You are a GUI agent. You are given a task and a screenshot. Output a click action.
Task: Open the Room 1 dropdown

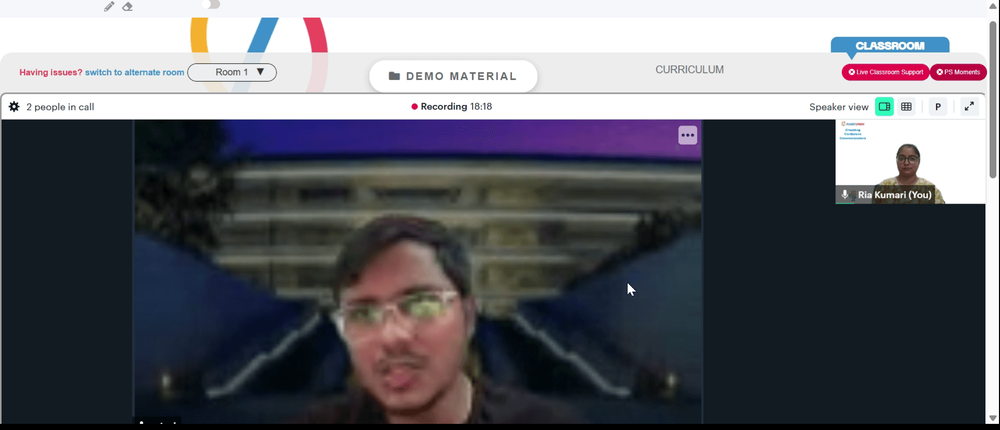click(x=232, y=72)
